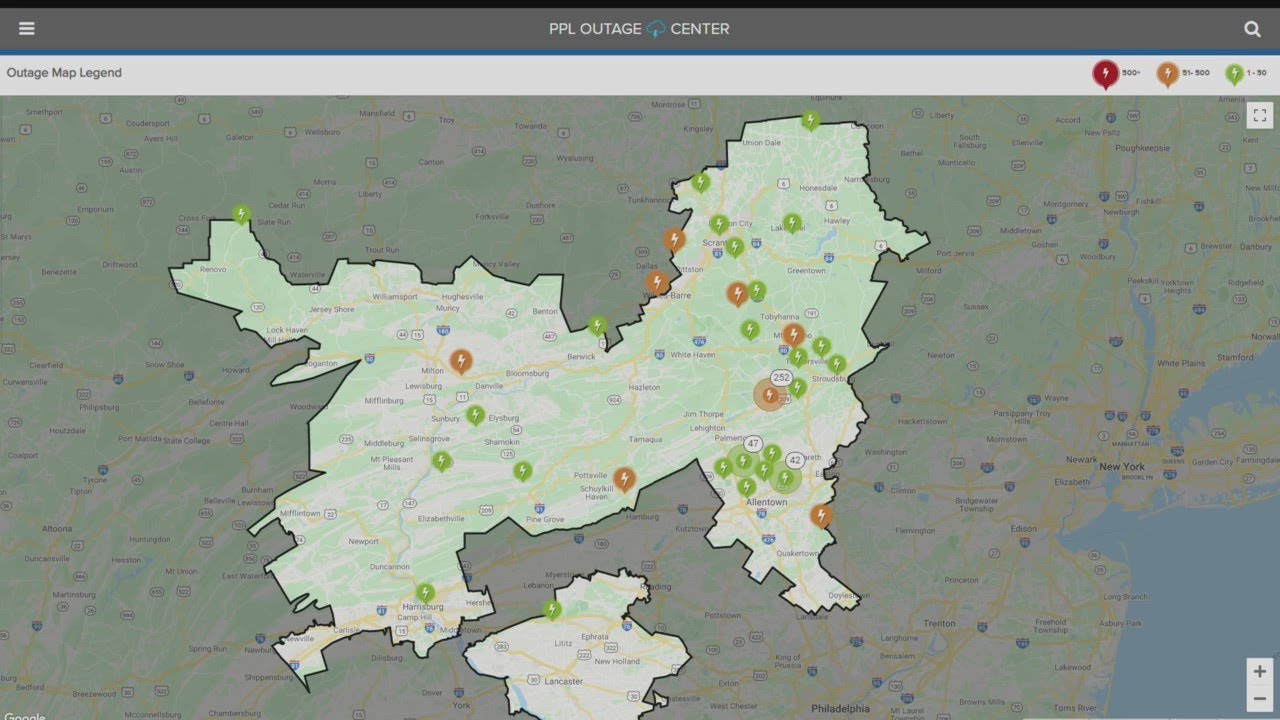The height and width of the screenshot is (720, 1280).
Task: Select the orange outage marker near Milton
Action: tap(460, 360)
